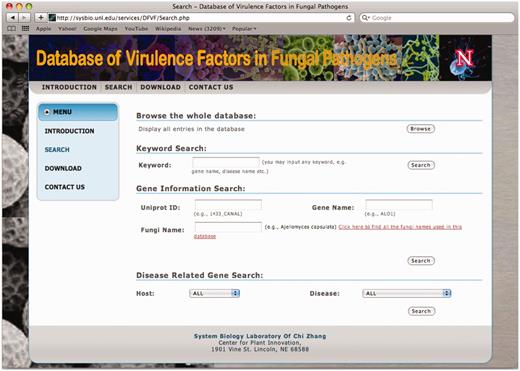
Task: Open CONTACT US from the side menu
Action: (65, 187)
